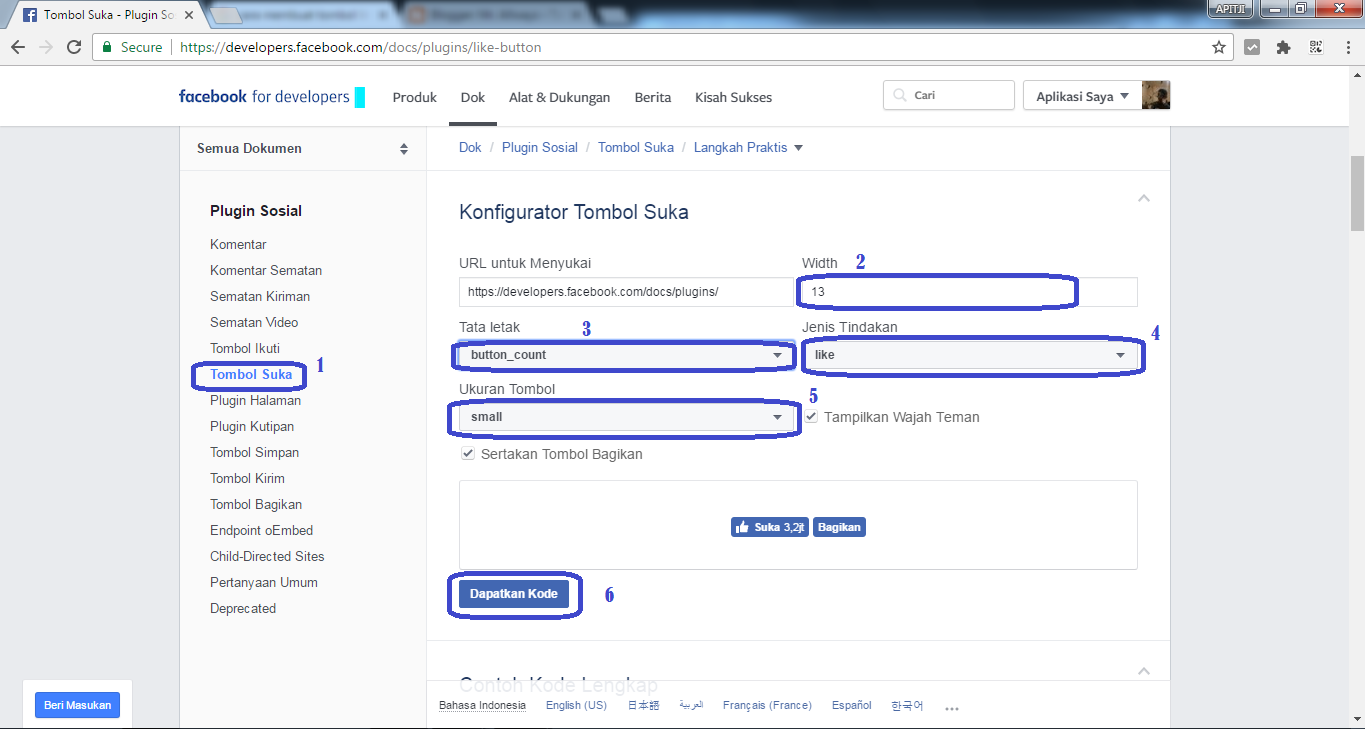
Task: Click the thumbs-up Suka preview button
Action: pos(769,527)
